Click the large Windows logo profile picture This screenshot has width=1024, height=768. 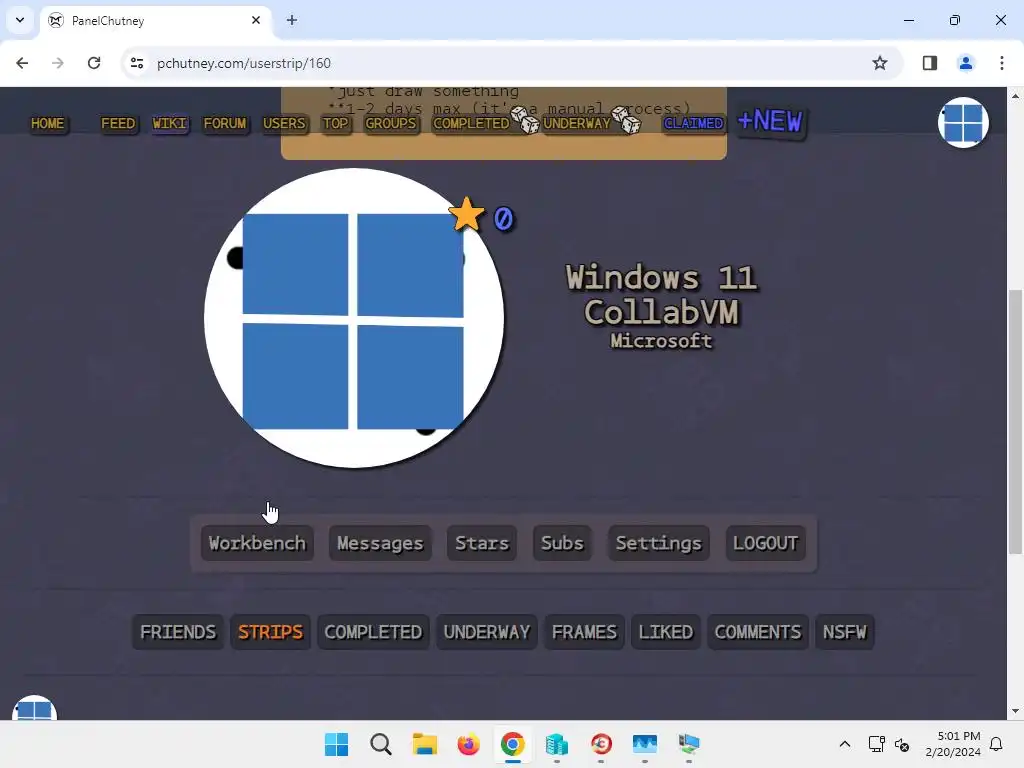pyautogui.click(x=354, y=318)
